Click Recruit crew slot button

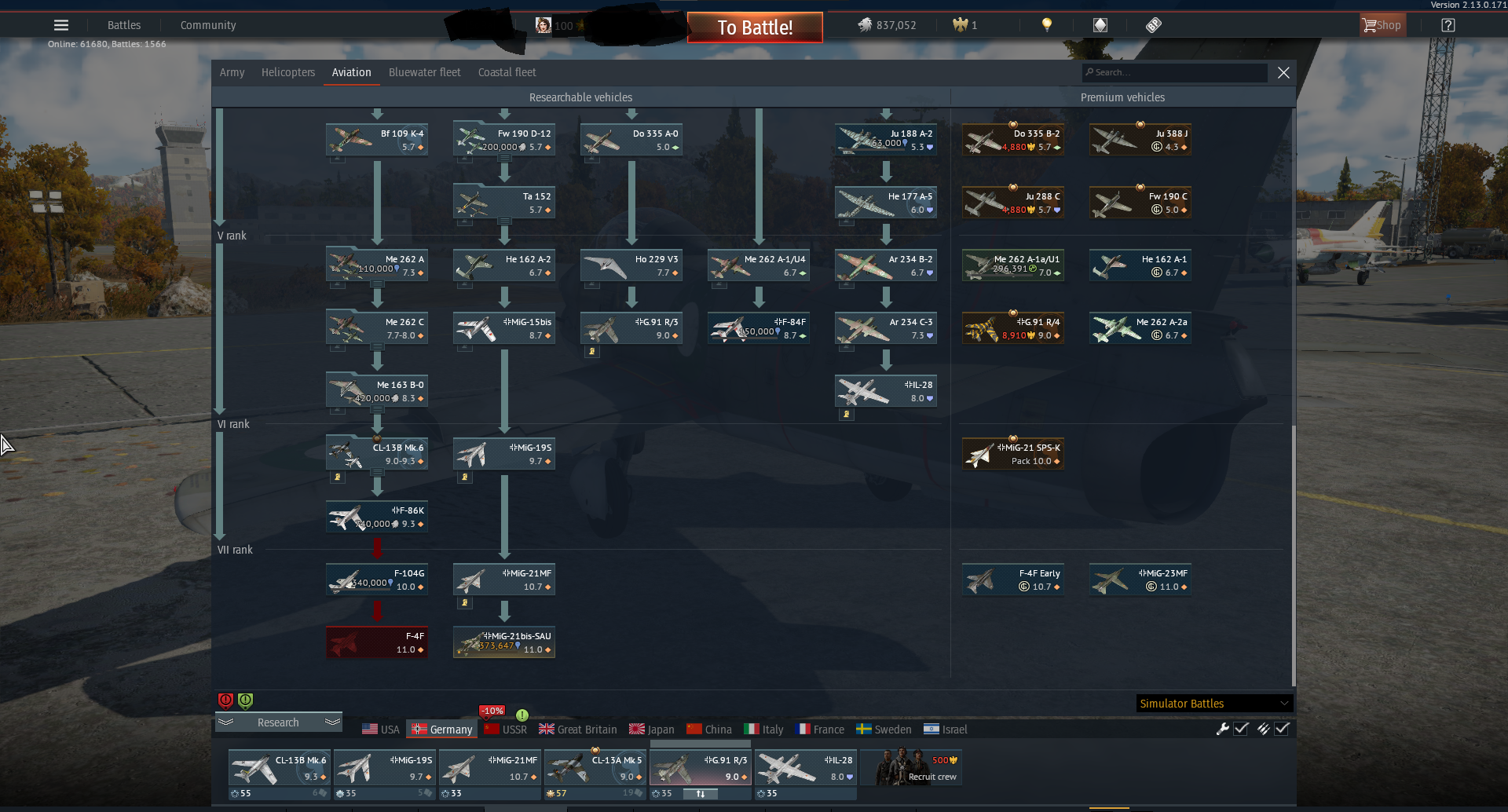coord(911,768)
